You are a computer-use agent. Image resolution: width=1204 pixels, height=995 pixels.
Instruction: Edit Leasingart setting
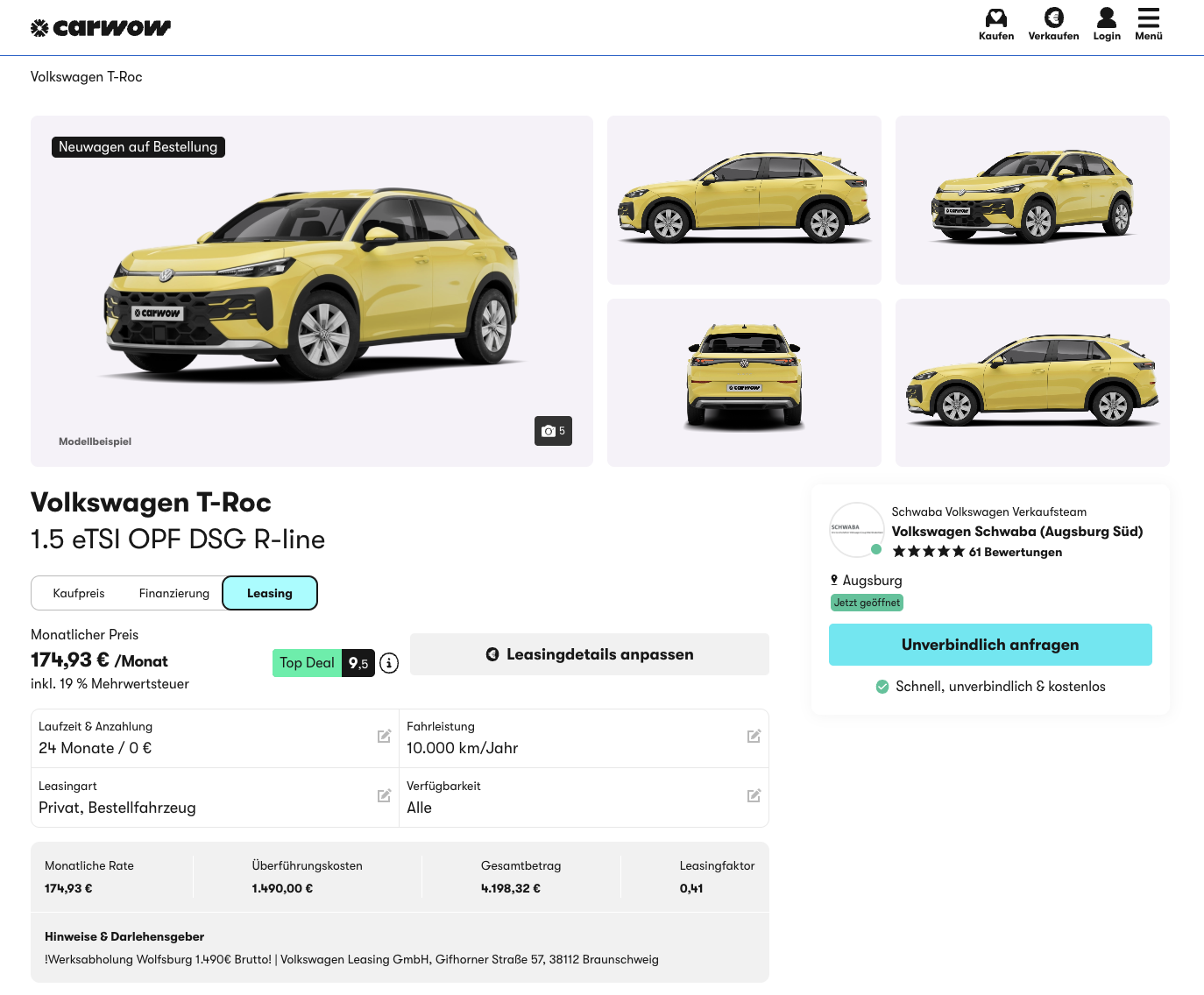(x=384, y=796)
